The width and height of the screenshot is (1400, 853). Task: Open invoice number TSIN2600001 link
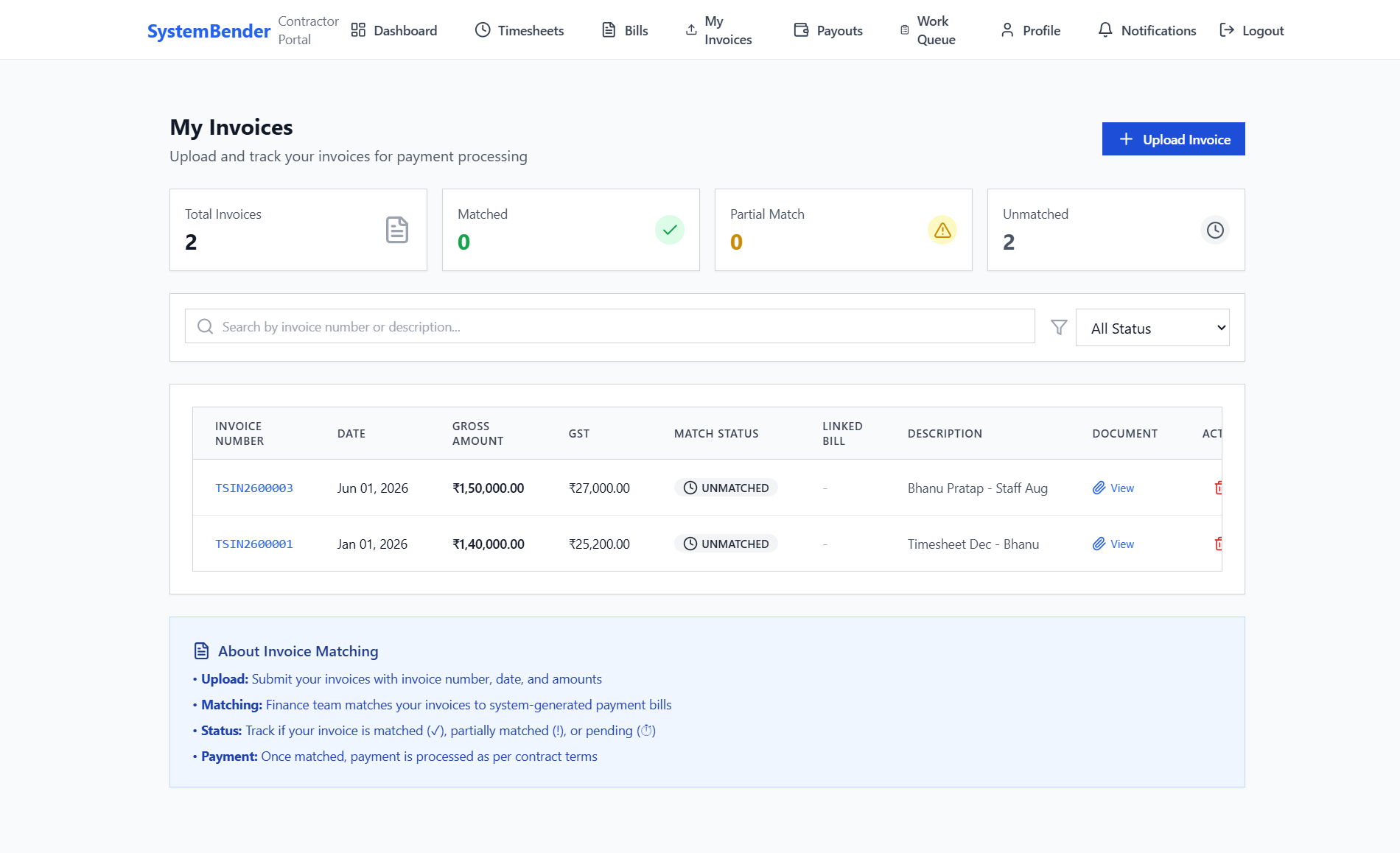254,544
